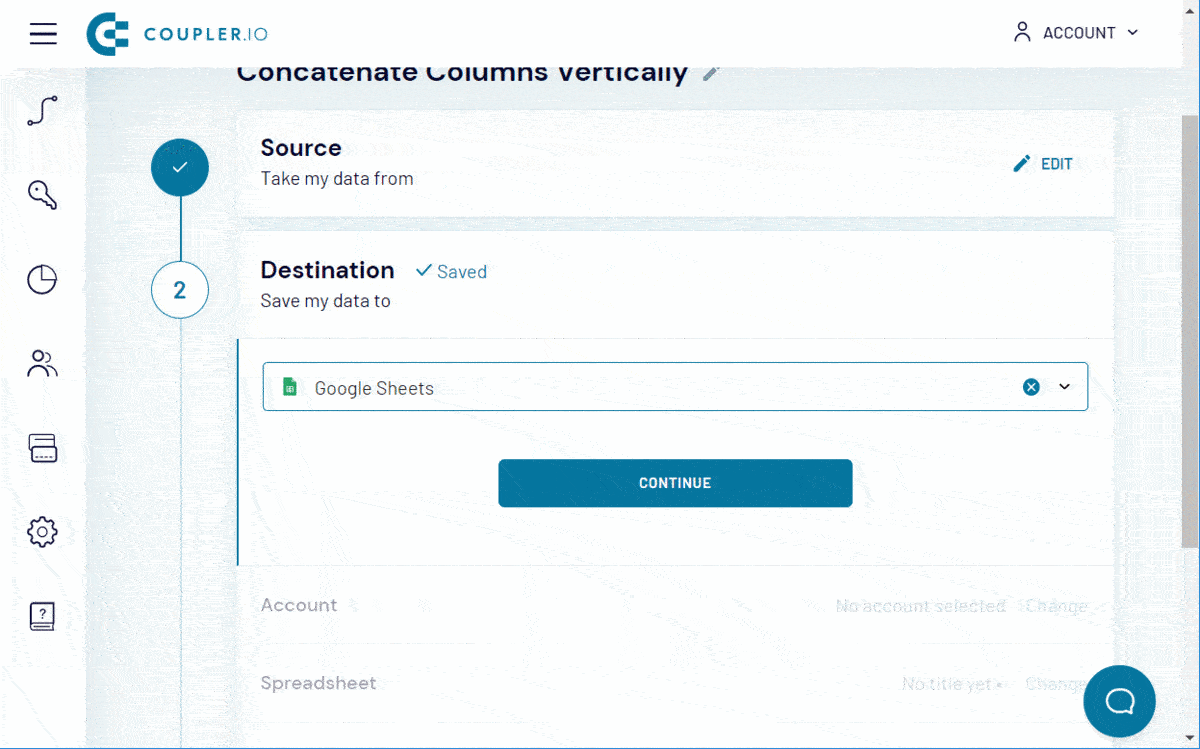1200x749 pixels.
Task: Click the step 2 Destination circle
Action: coord(180,290)
